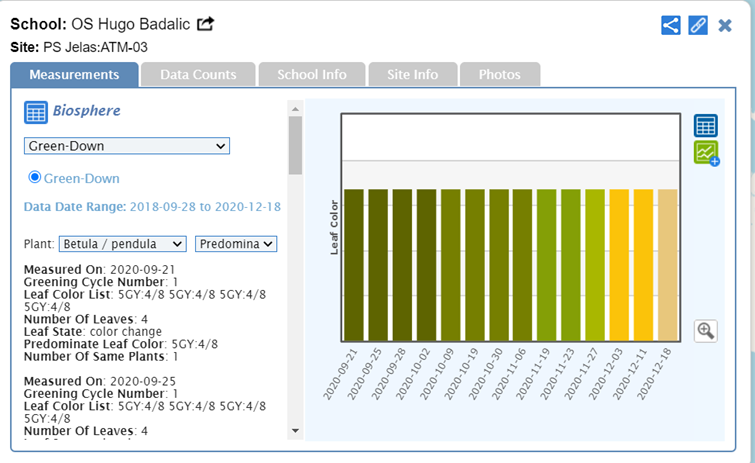The width and height of the screenshot is (755, 463).
Task: View the Photos tab
Action: coord(499,75)
